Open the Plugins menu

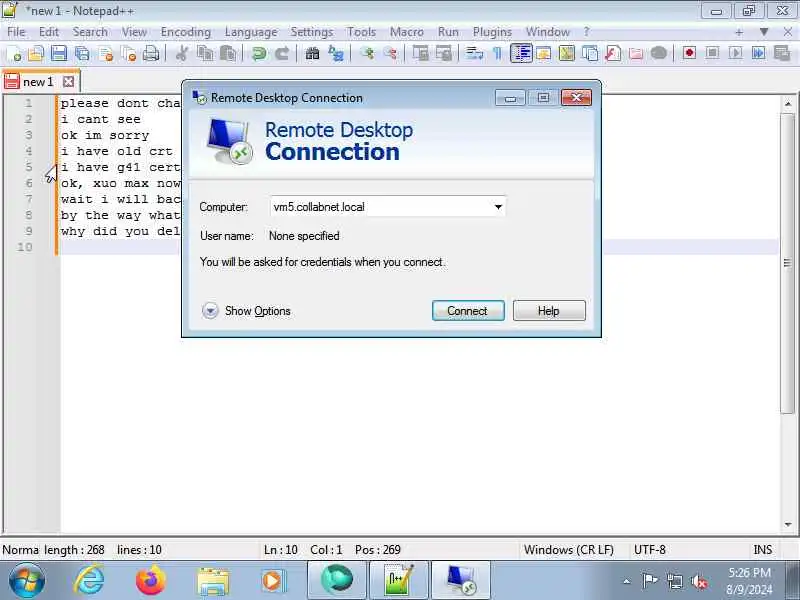492,32
